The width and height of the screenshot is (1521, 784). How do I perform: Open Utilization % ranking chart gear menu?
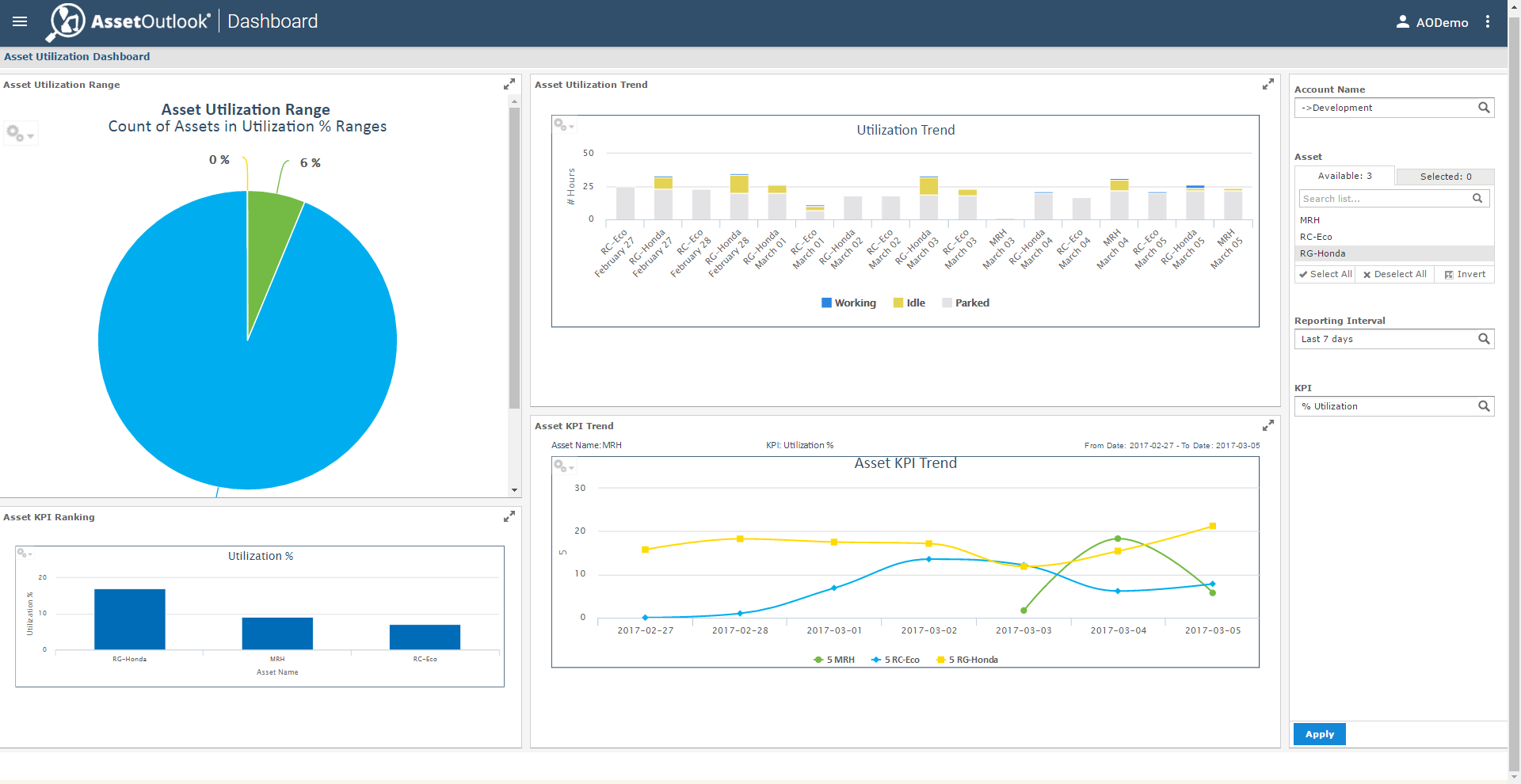coord(25,553)
